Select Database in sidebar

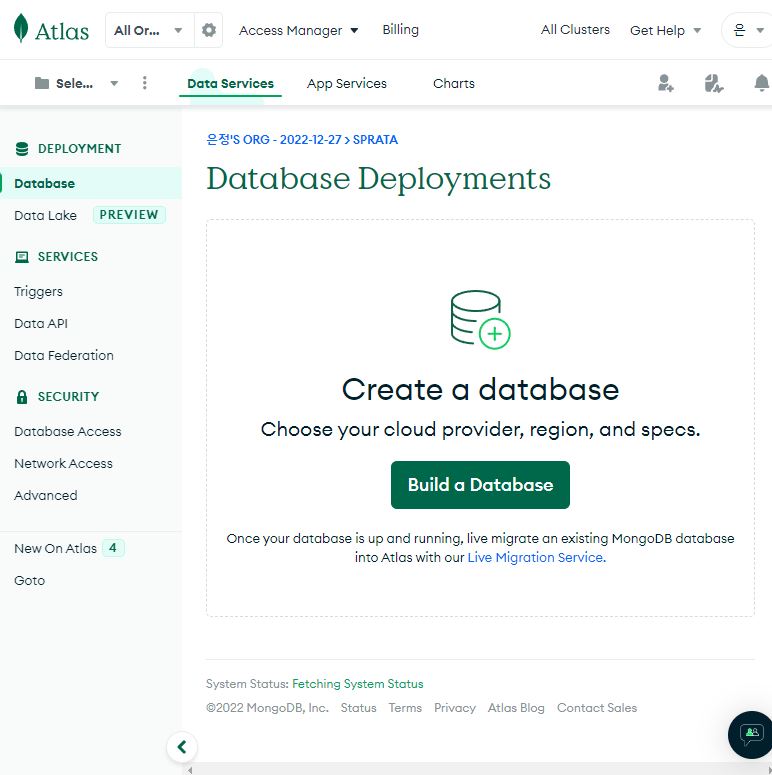pyautogui.click(x=91, y=183)
